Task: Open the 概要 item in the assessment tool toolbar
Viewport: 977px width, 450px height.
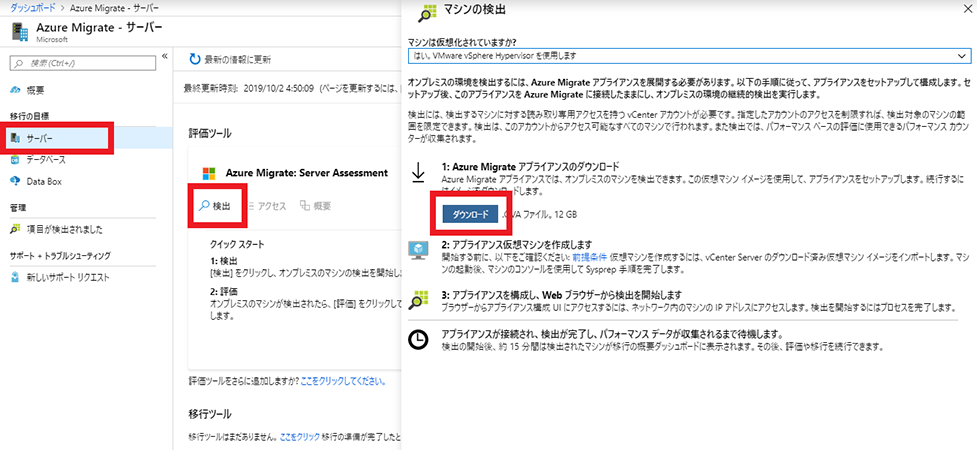Action: click(x=316, y=206)
